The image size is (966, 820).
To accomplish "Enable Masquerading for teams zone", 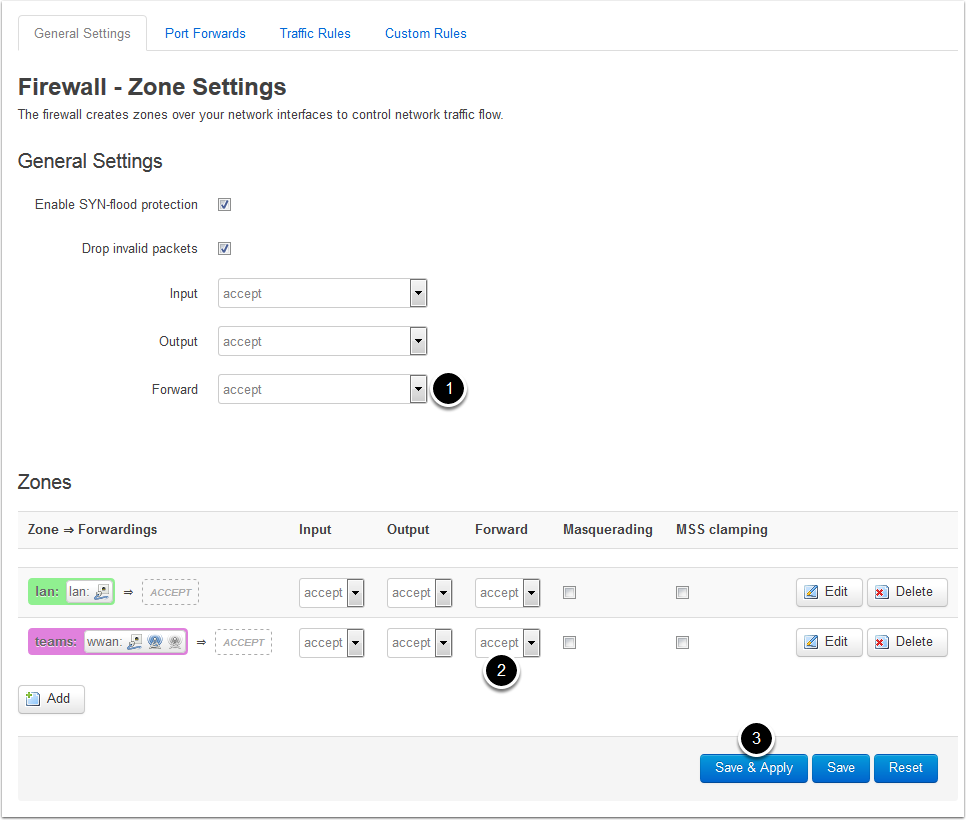I will [569, 643].
